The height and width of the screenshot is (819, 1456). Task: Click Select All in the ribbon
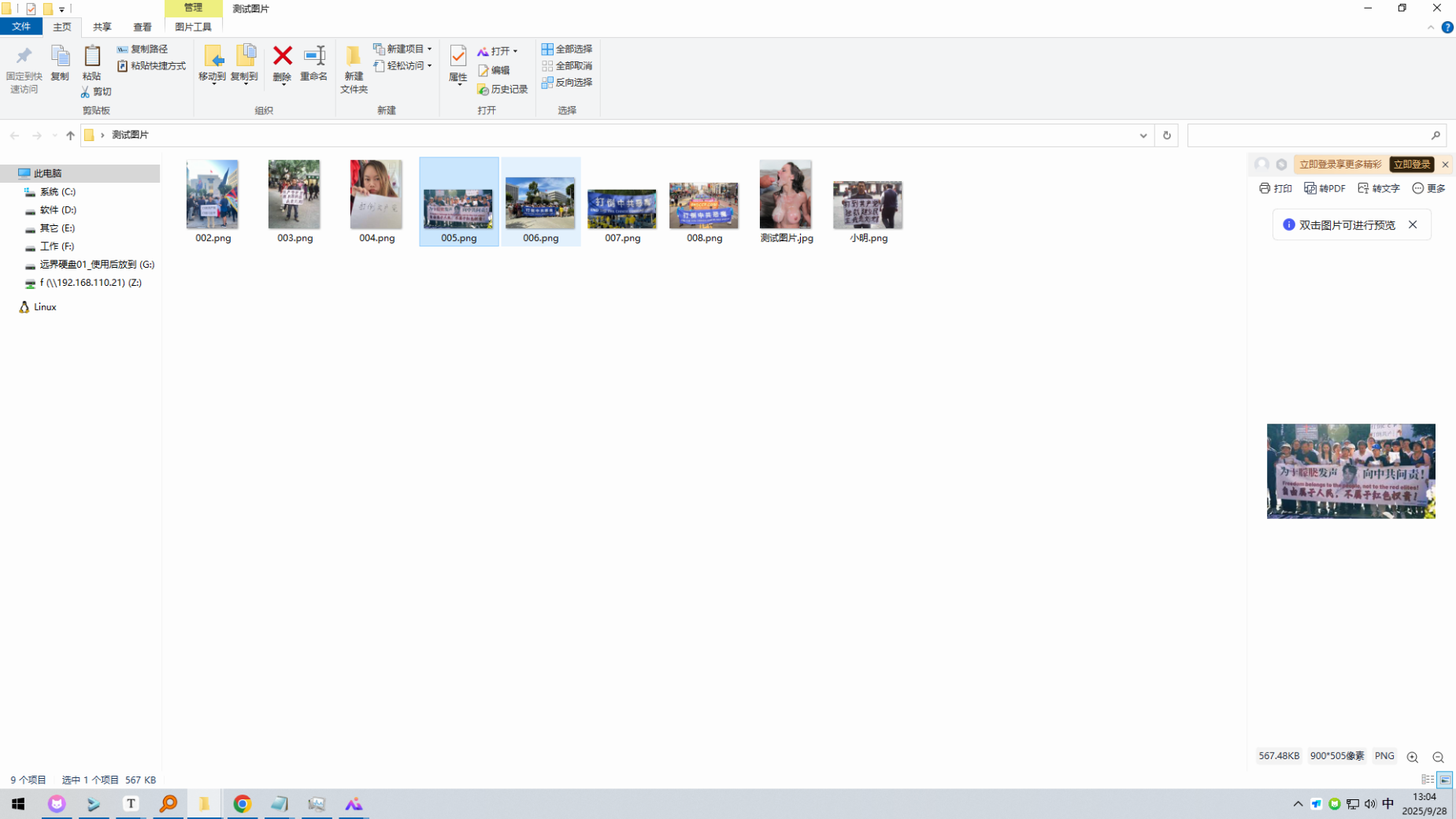click(567, 49)
